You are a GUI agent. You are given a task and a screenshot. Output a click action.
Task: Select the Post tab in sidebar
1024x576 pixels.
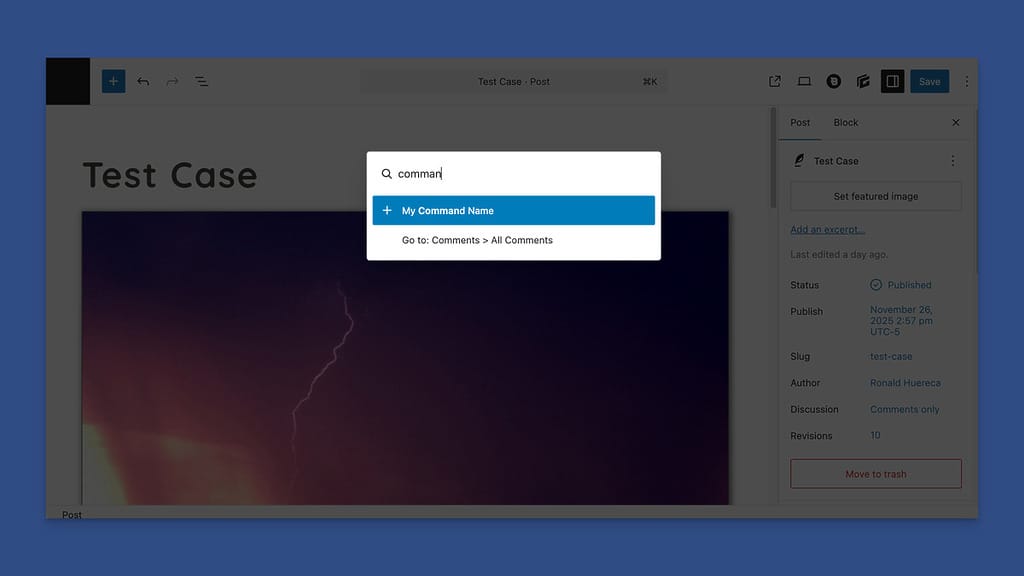(x=800, y=123)
